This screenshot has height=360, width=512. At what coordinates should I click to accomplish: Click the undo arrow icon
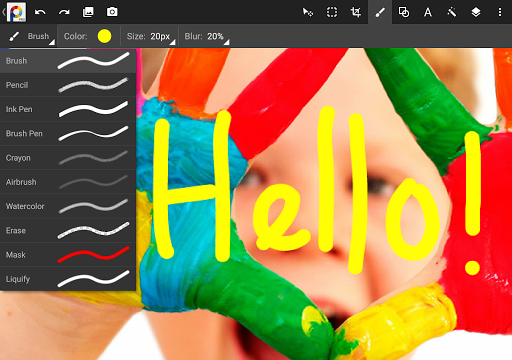[40, 12]
